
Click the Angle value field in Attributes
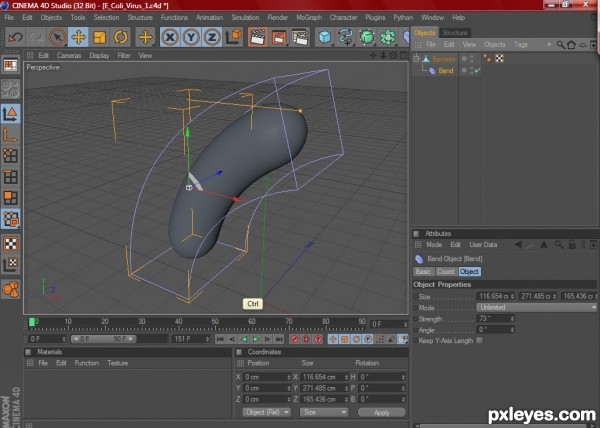[x=493, y=330]
